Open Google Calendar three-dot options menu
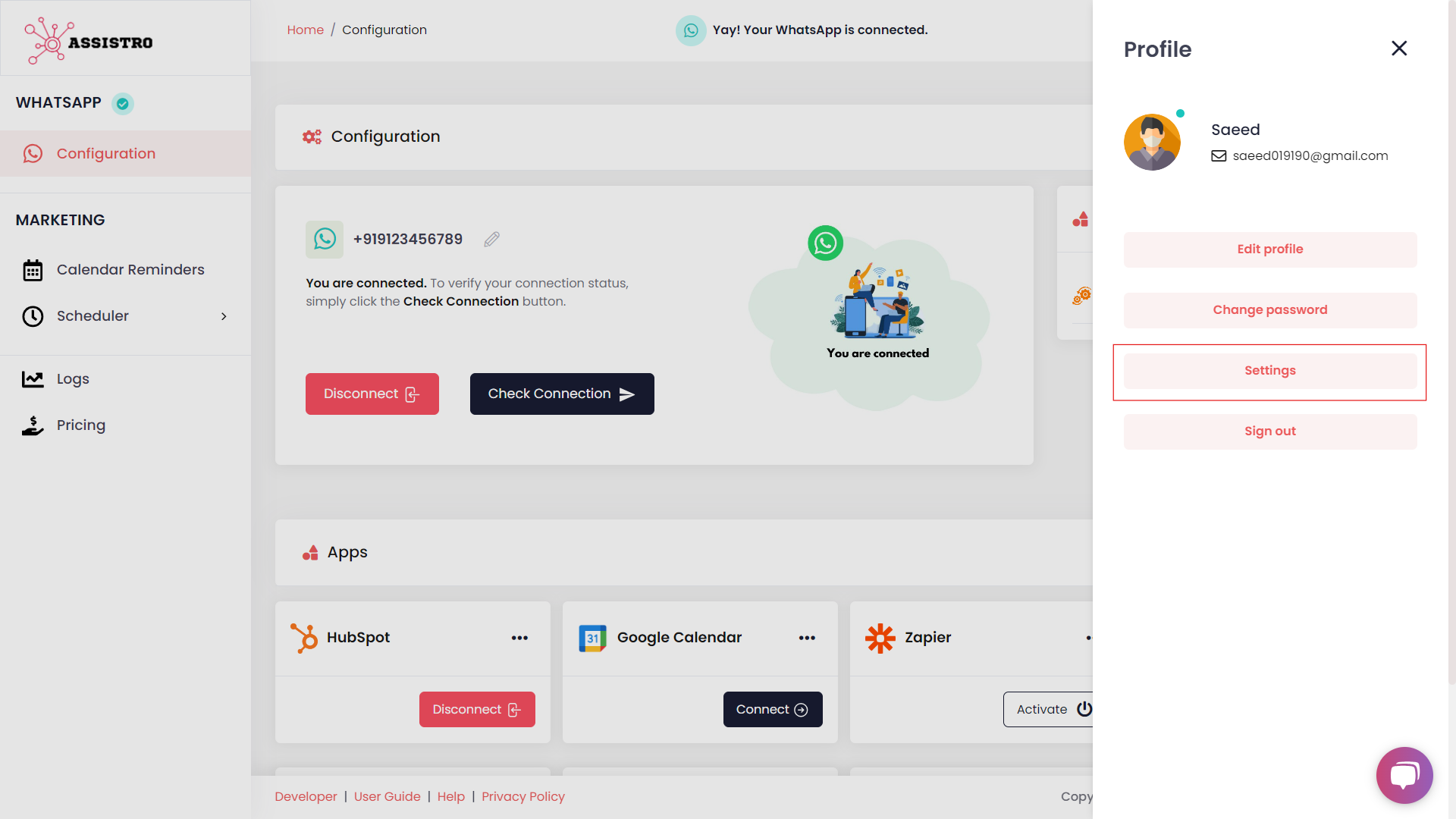The height and width of the screenshot is (819, 1456). pyautogui.click(x=807, y=638)
